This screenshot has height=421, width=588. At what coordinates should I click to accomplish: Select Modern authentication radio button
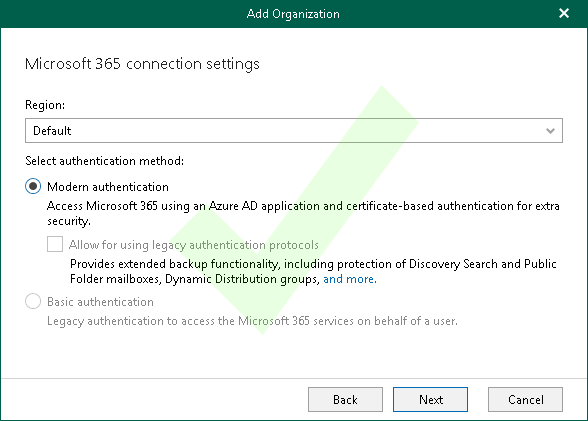(33, 186)
